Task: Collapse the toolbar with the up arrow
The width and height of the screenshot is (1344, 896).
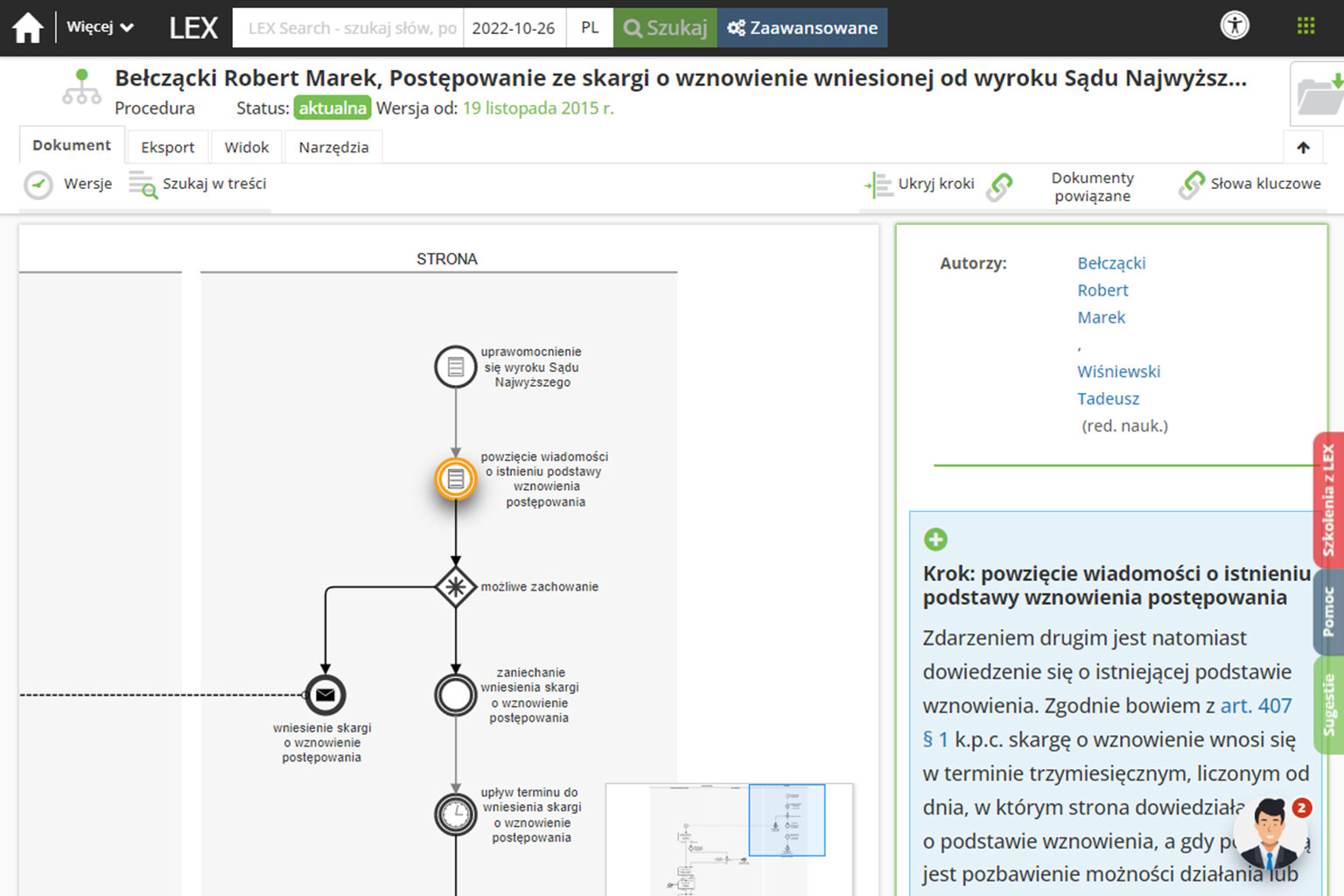Action: 1303,147
